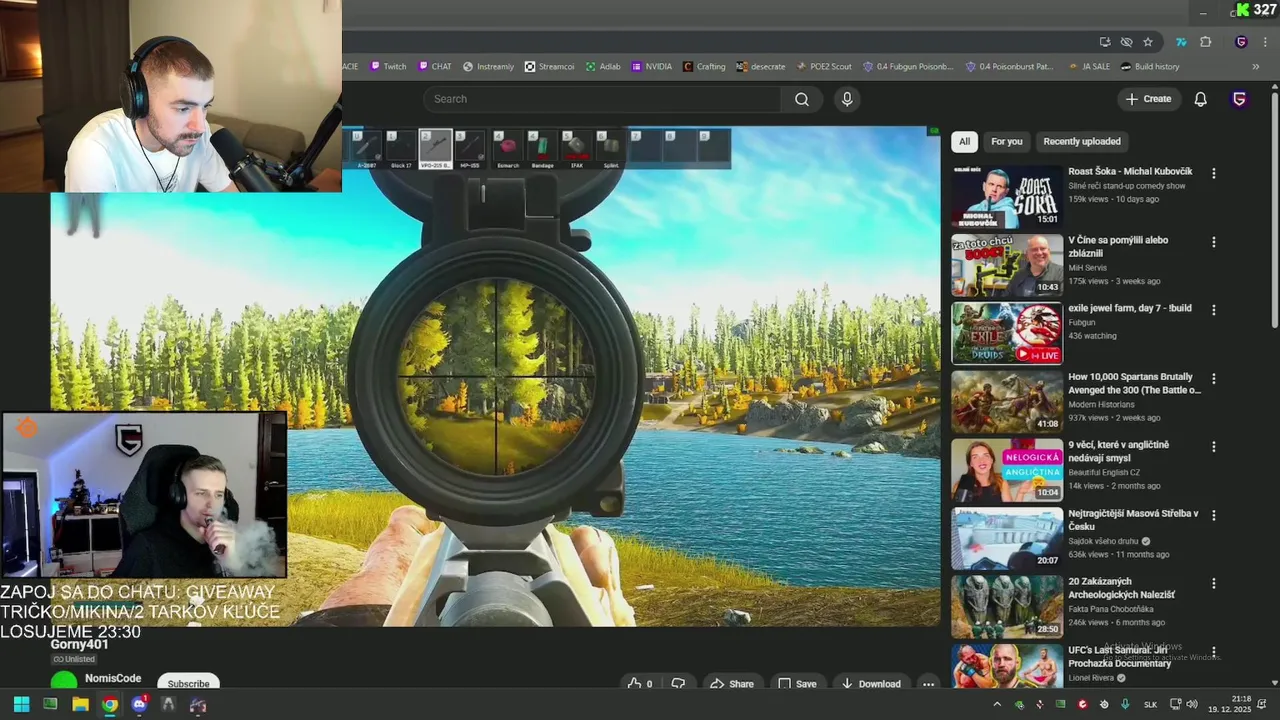Like the video with thumbs up
Image resolution: width=1280 pixels, height=720 pixels.
pyautogui.click(x=639, y=684)
